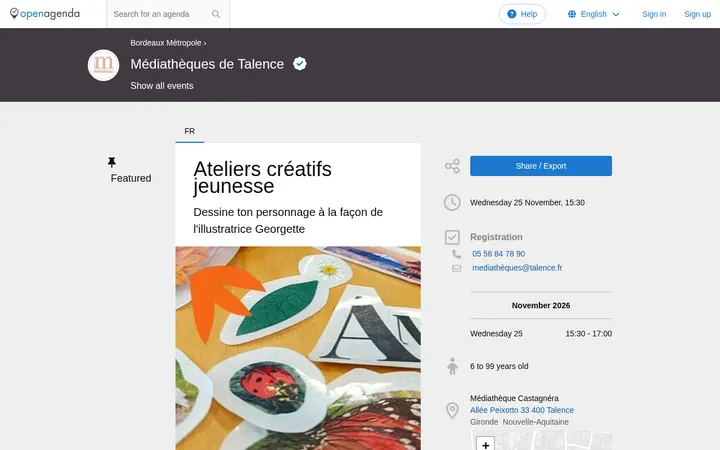Click the clock icon beside the date
This screenshot has width=720, height=450.
pos(452,202)
